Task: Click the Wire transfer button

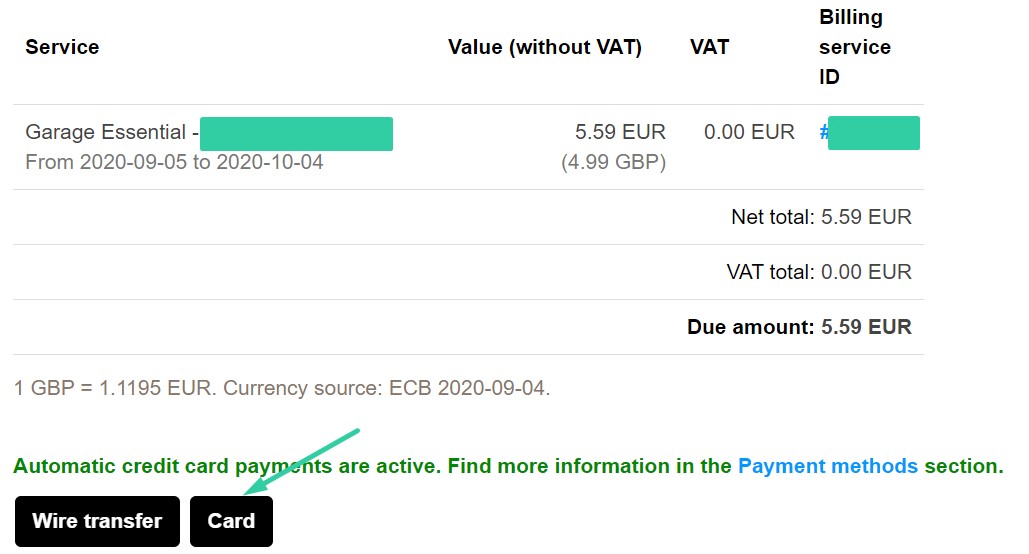Action: click(97, 521)
